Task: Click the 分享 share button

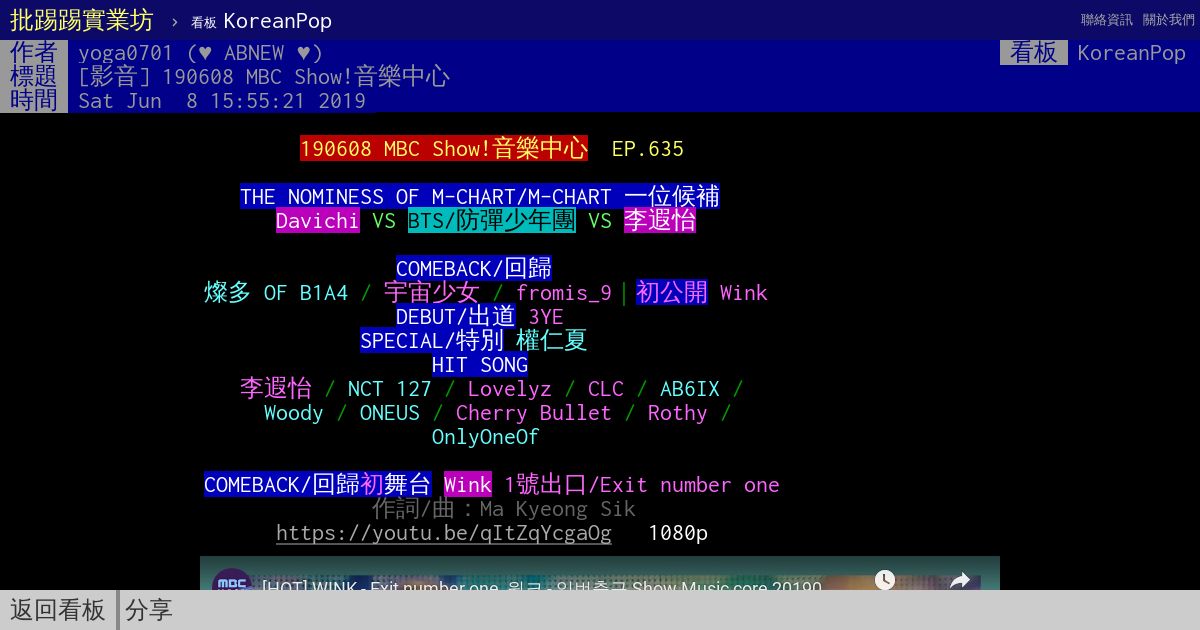Action: pyautogui.click(x=149, y=610)
